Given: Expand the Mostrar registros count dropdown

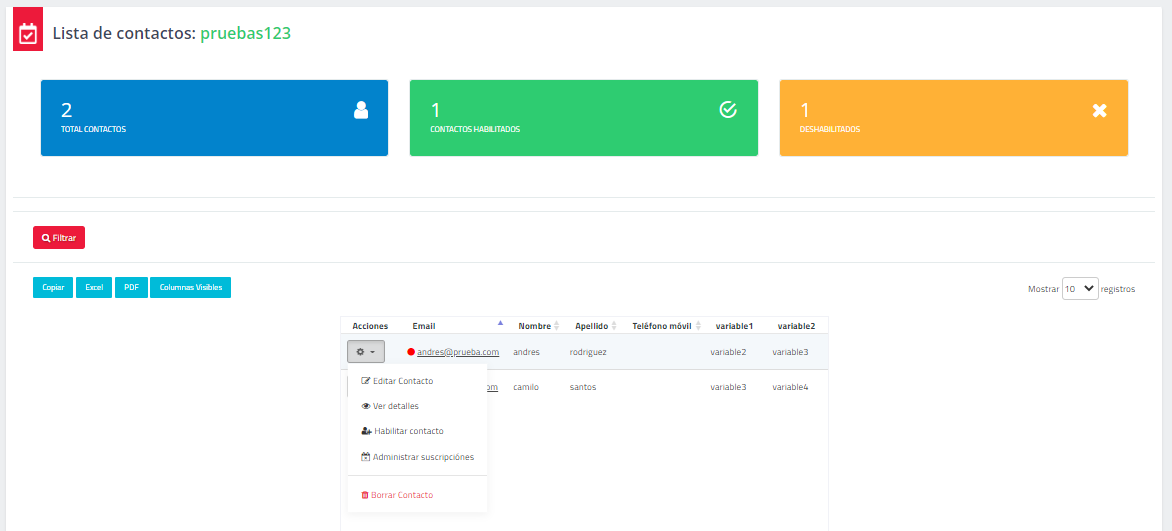Looking at the screenshot, I should (1080, 288).
